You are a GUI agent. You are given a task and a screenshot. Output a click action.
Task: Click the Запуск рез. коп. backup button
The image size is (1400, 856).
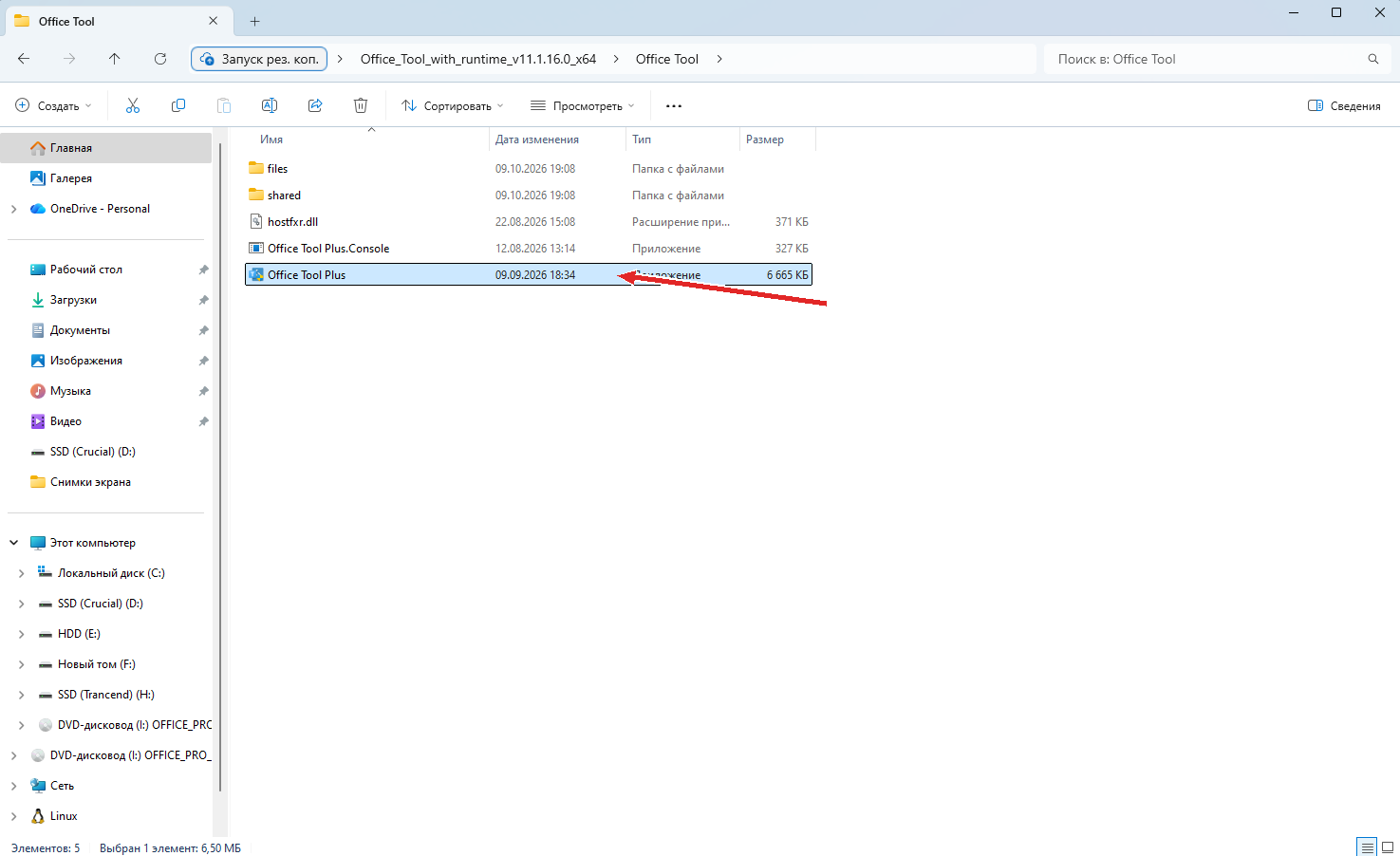[259, 59]
